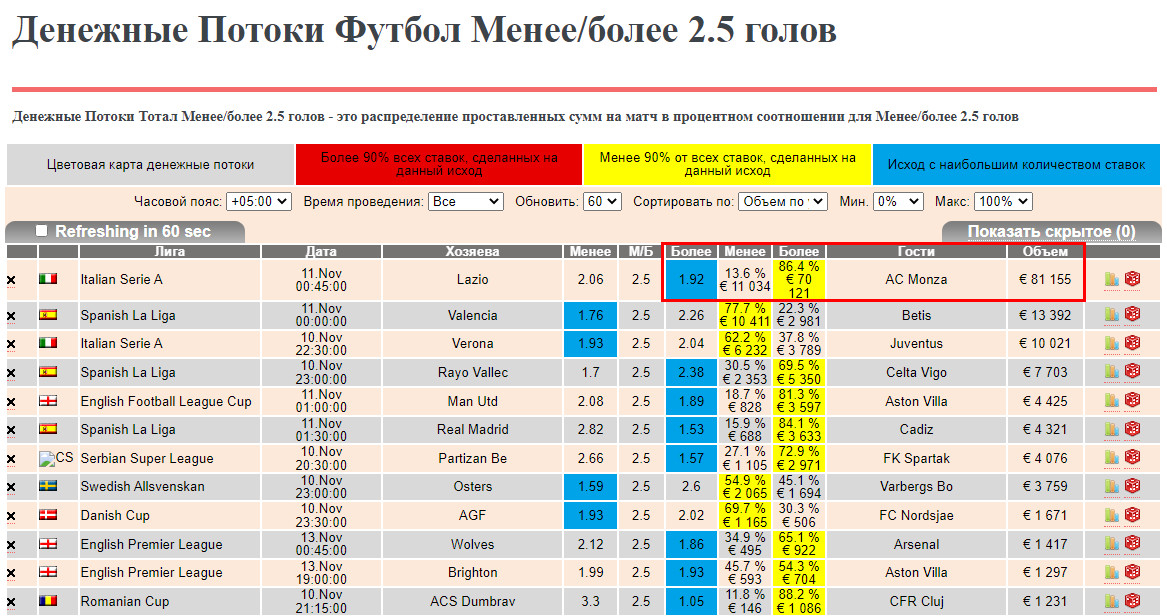Viewport: 1167px width, 616px height.
Task: Click red dice icon for Wolves row
Action: pos(1132,543)
